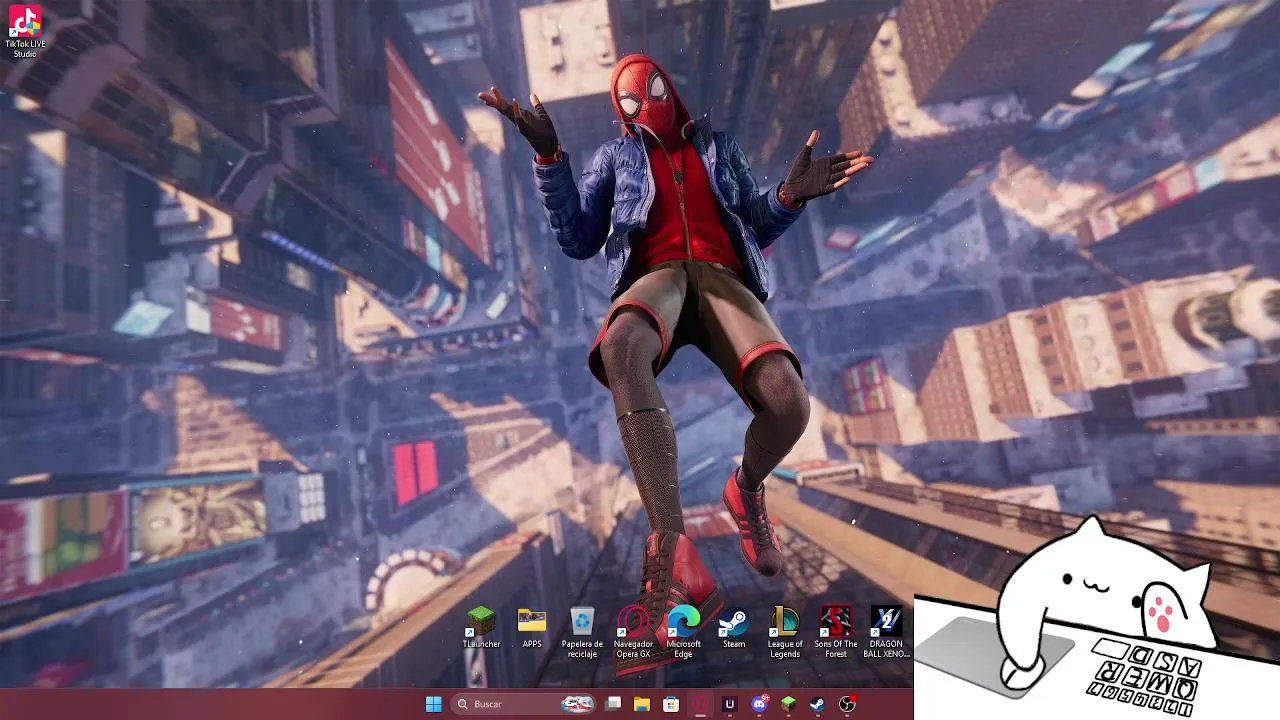
Task: Open OBS Studio from the taskbar
Action: (x=847, y=704)
